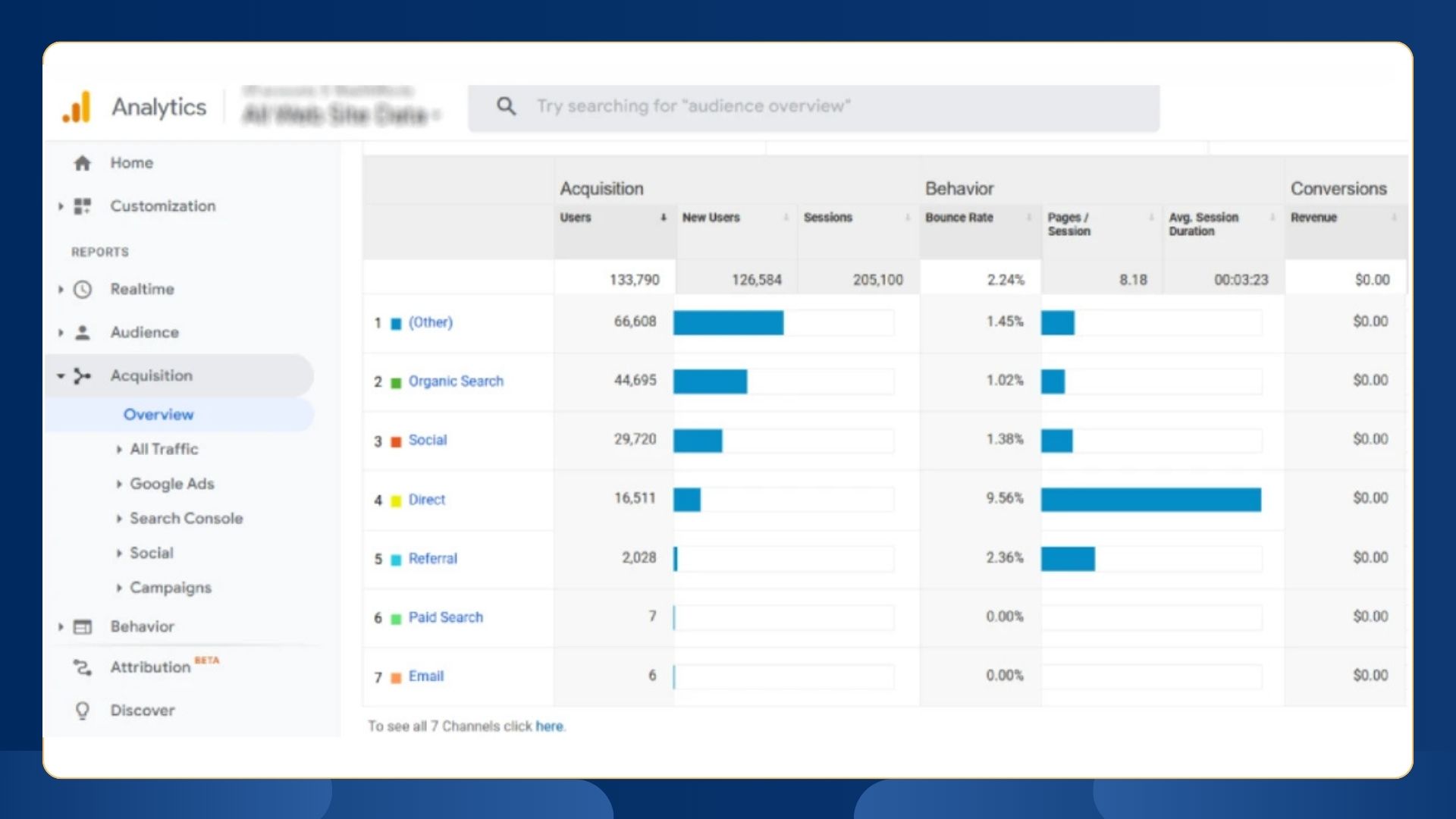Image resolution: width=1456 pixels, height=819 pixels.
Task: Expand the Google Ads submenu arrow
Action: [x=119, y=484]
